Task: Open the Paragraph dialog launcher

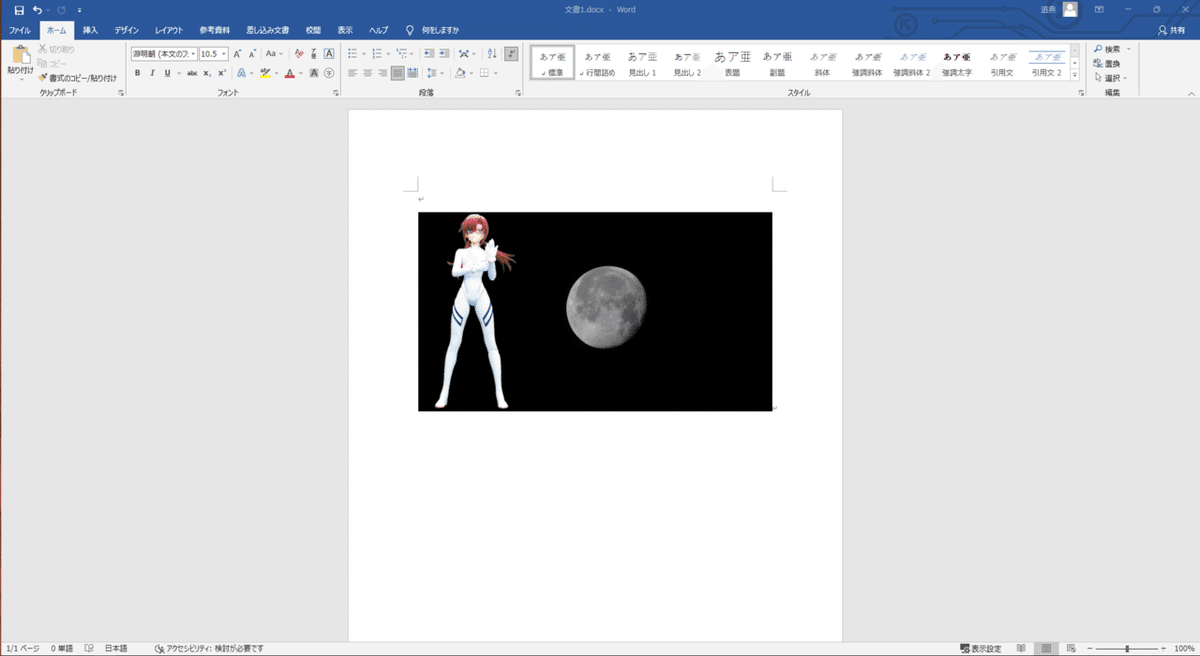Action: pyautogui.click(x=518, y=92)
